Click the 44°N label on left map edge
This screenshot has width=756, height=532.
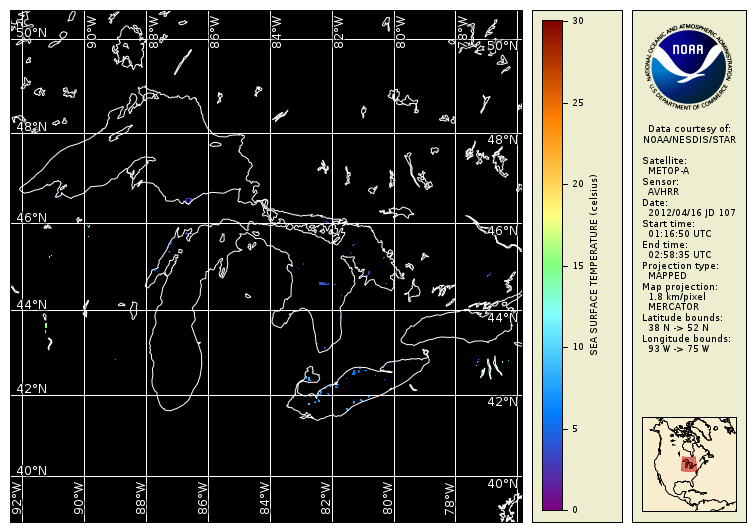(x=31, y=305)
